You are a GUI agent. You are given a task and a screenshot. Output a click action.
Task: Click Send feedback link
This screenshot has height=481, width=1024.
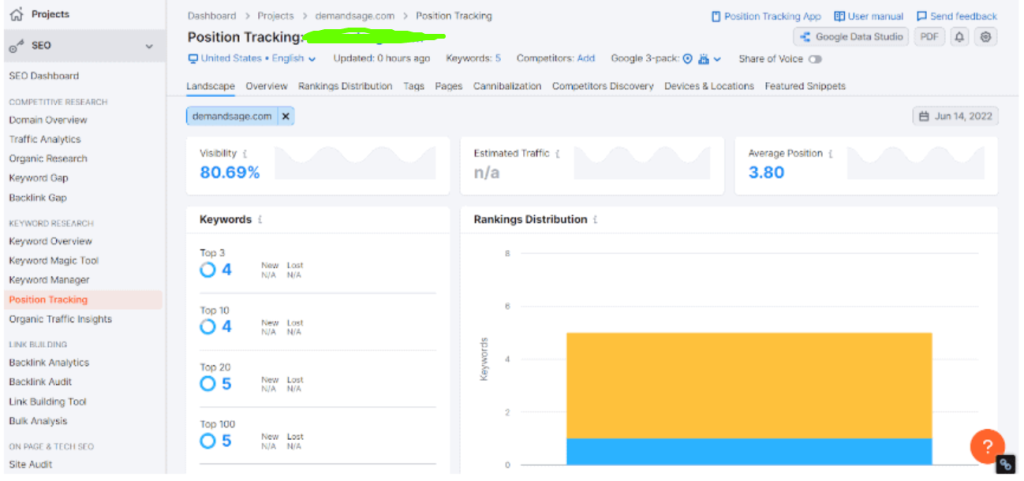pyautogui.click(x=957, y=16)
